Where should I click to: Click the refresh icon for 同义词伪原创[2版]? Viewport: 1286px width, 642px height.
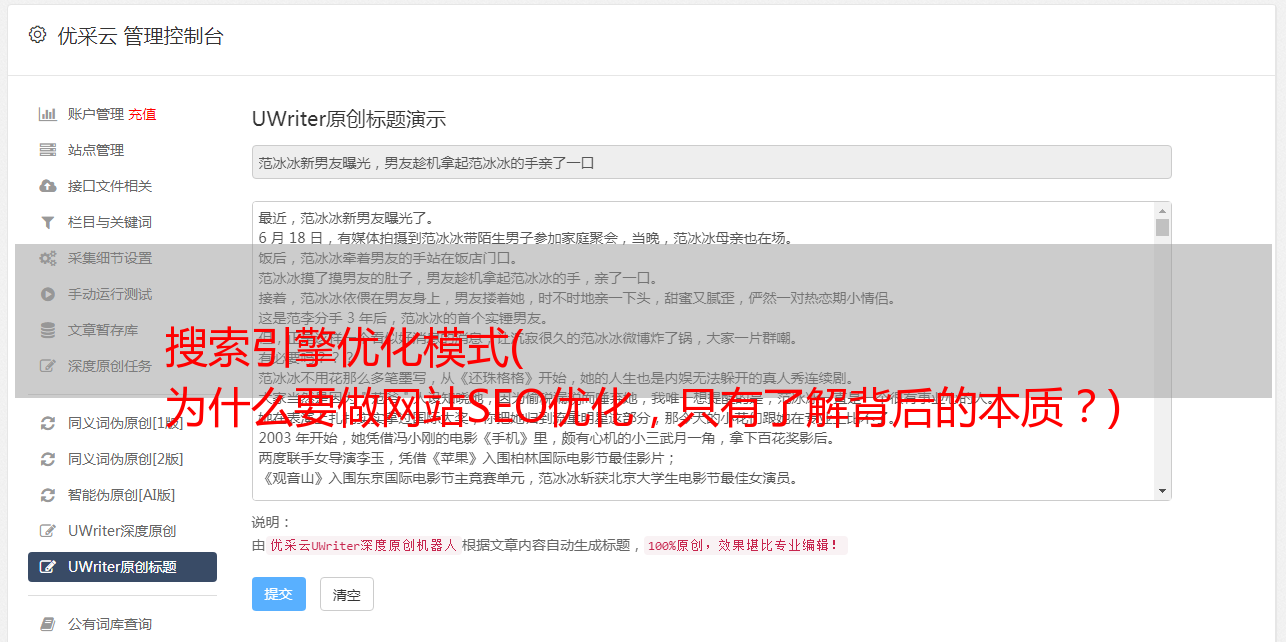(47, 459)
